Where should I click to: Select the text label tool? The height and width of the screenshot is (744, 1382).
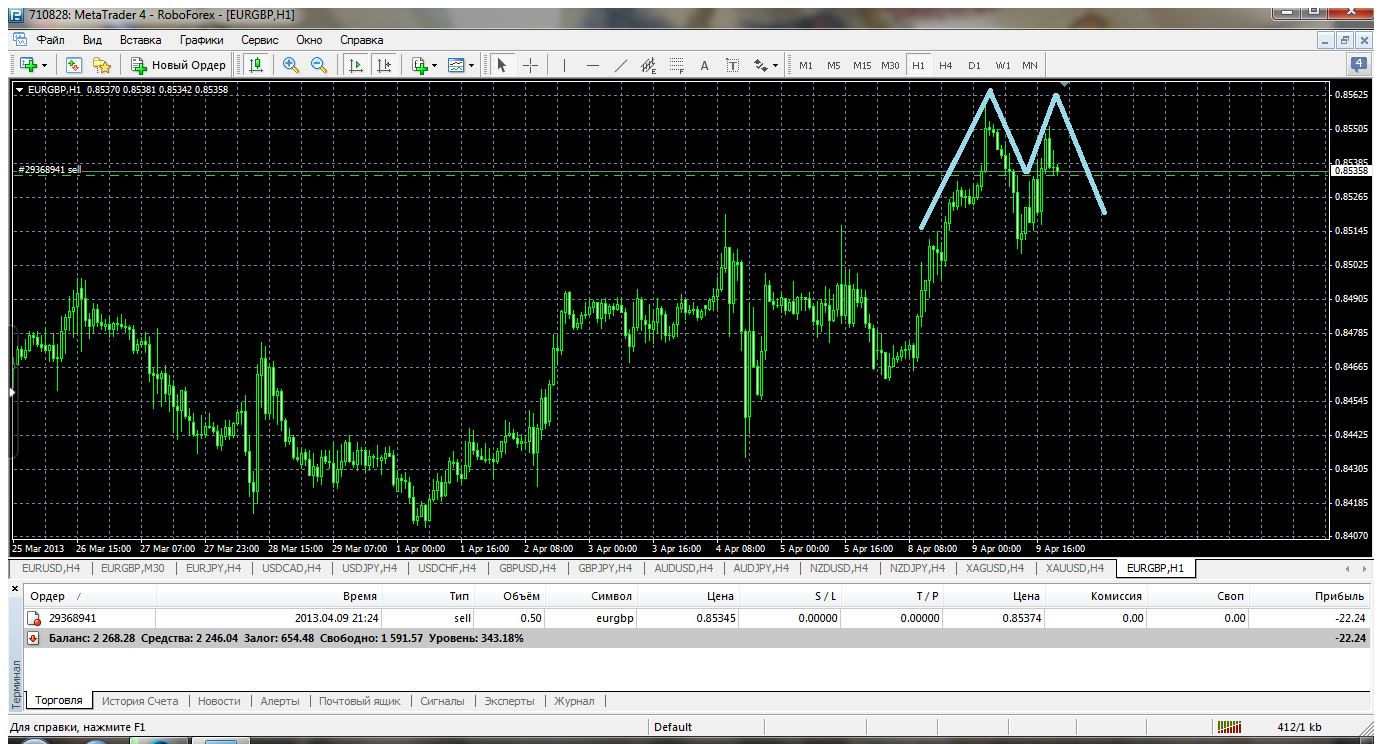click(732, 65)
